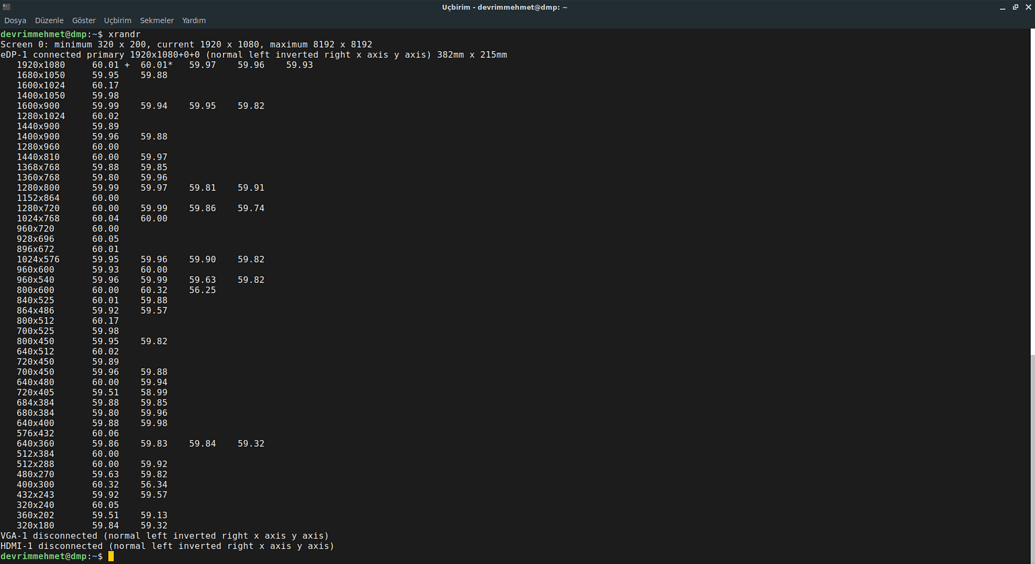The image size is (1035, 564).
Task: Restore the terminal window size
Action: pos(1015,7)
